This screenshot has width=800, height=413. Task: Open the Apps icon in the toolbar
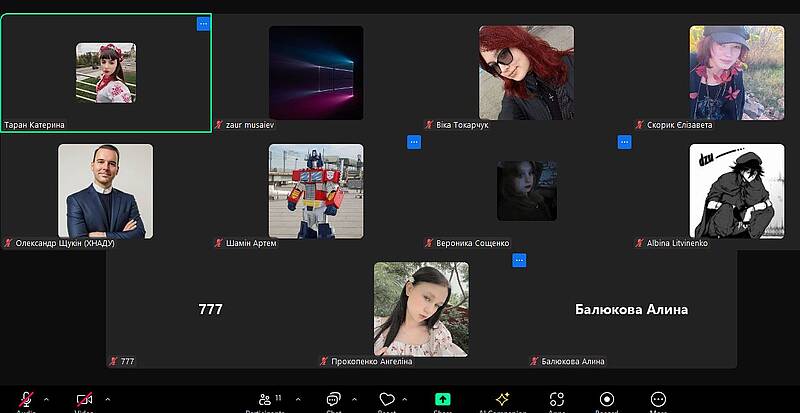(x=557, y=399)
